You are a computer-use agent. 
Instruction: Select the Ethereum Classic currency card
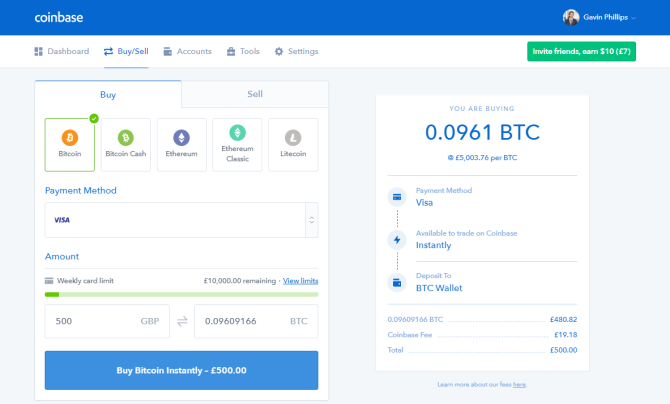click(x=237, y=145)
